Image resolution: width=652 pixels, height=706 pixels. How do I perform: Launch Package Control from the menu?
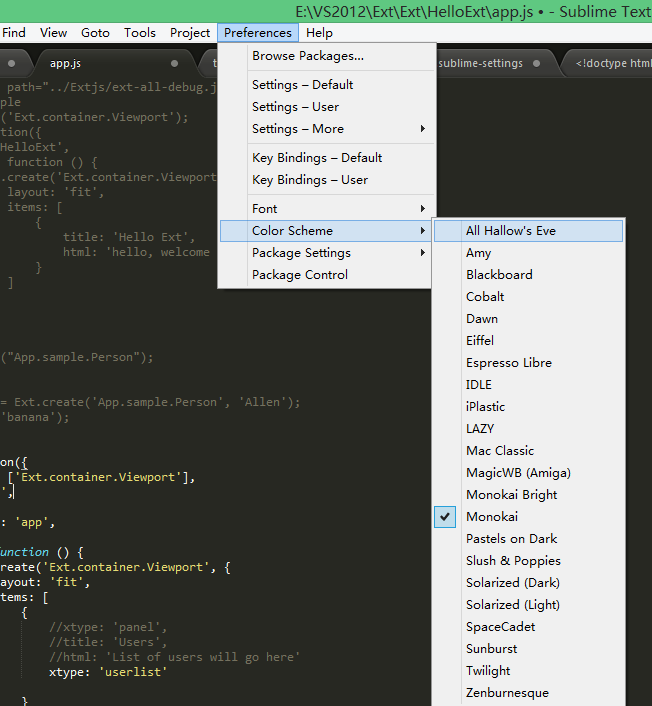[300, 275]
